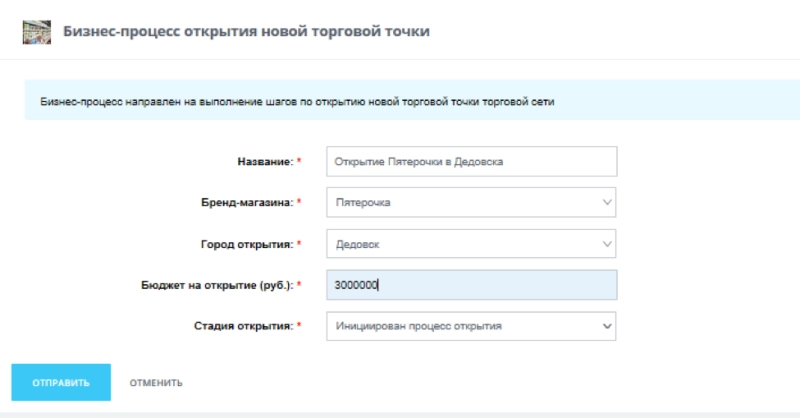Expand the Город открытия list via its chevron
The height and width of the screenshot is (418, 800).
coord(606,244)
